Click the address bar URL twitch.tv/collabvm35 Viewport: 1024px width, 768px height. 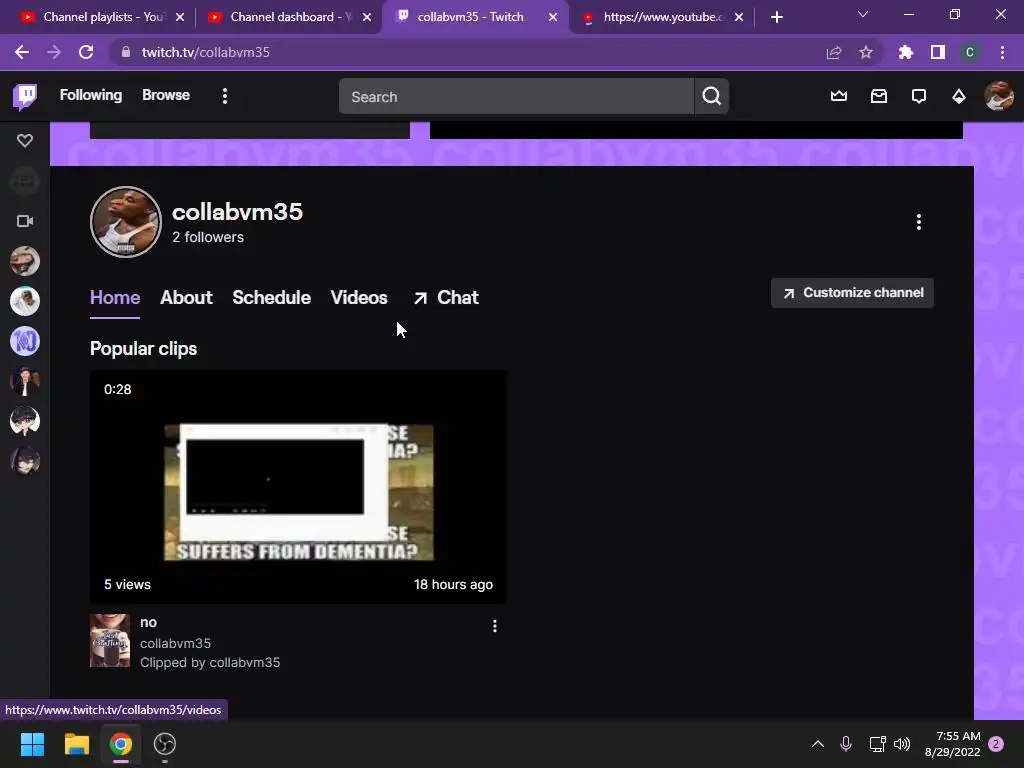coord(206,52)
